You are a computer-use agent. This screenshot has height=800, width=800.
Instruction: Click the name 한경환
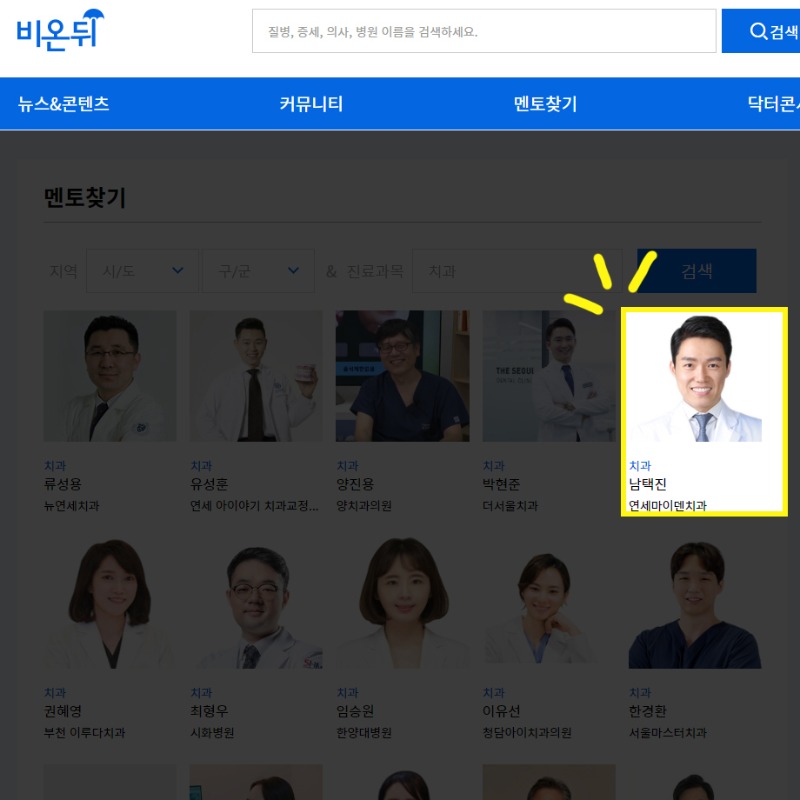click(x=647, y=711)
